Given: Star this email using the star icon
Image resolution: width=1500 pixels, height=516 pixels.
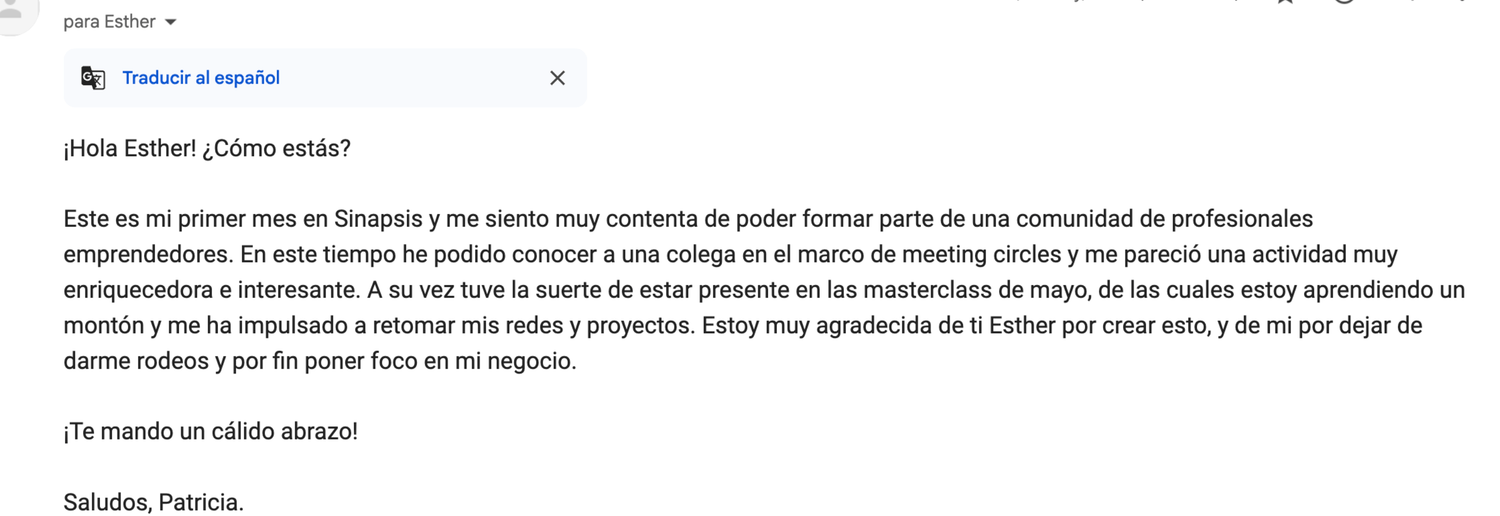Looking at the screenshot, I should coord(1286,3).
